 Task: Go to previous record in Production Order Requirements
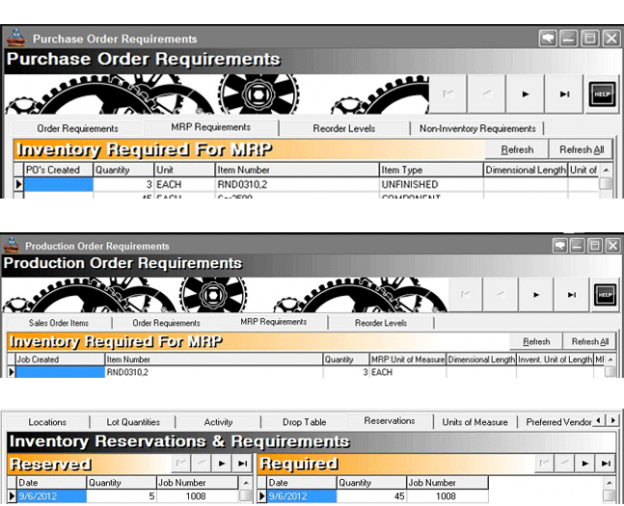pos(501,295)
